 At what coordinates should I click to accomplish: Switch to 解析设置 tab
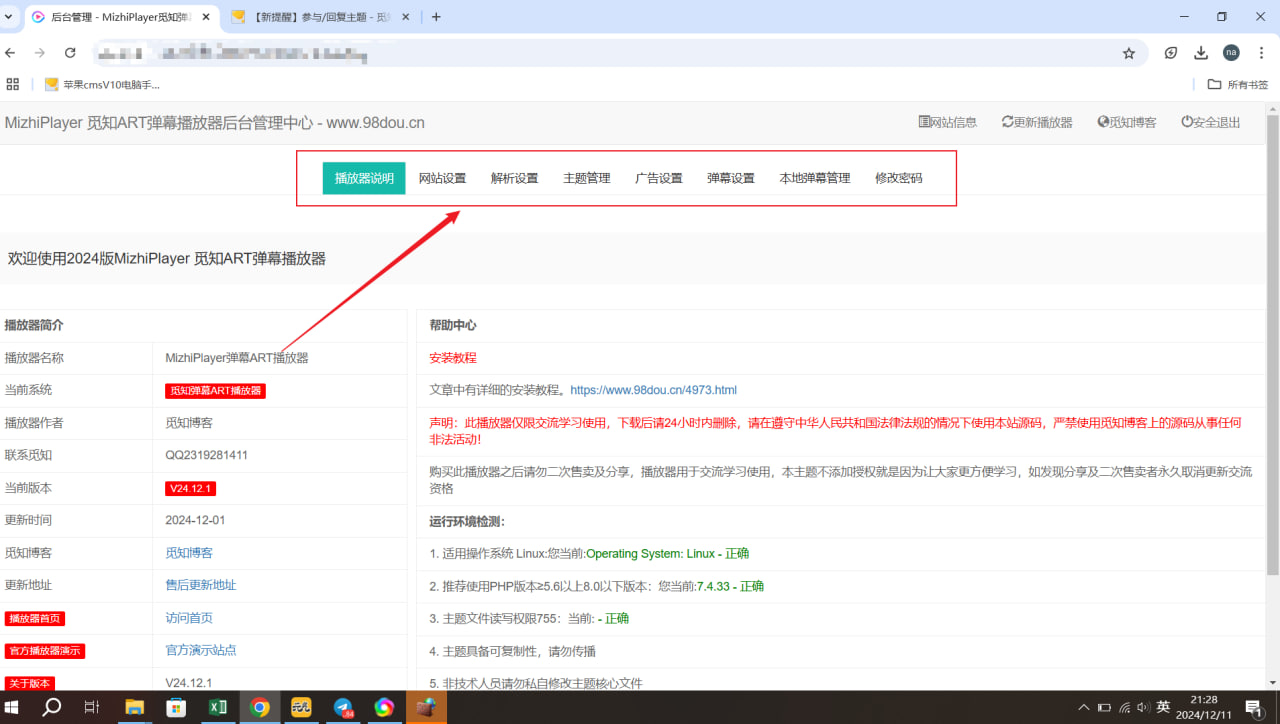(514, 178)
